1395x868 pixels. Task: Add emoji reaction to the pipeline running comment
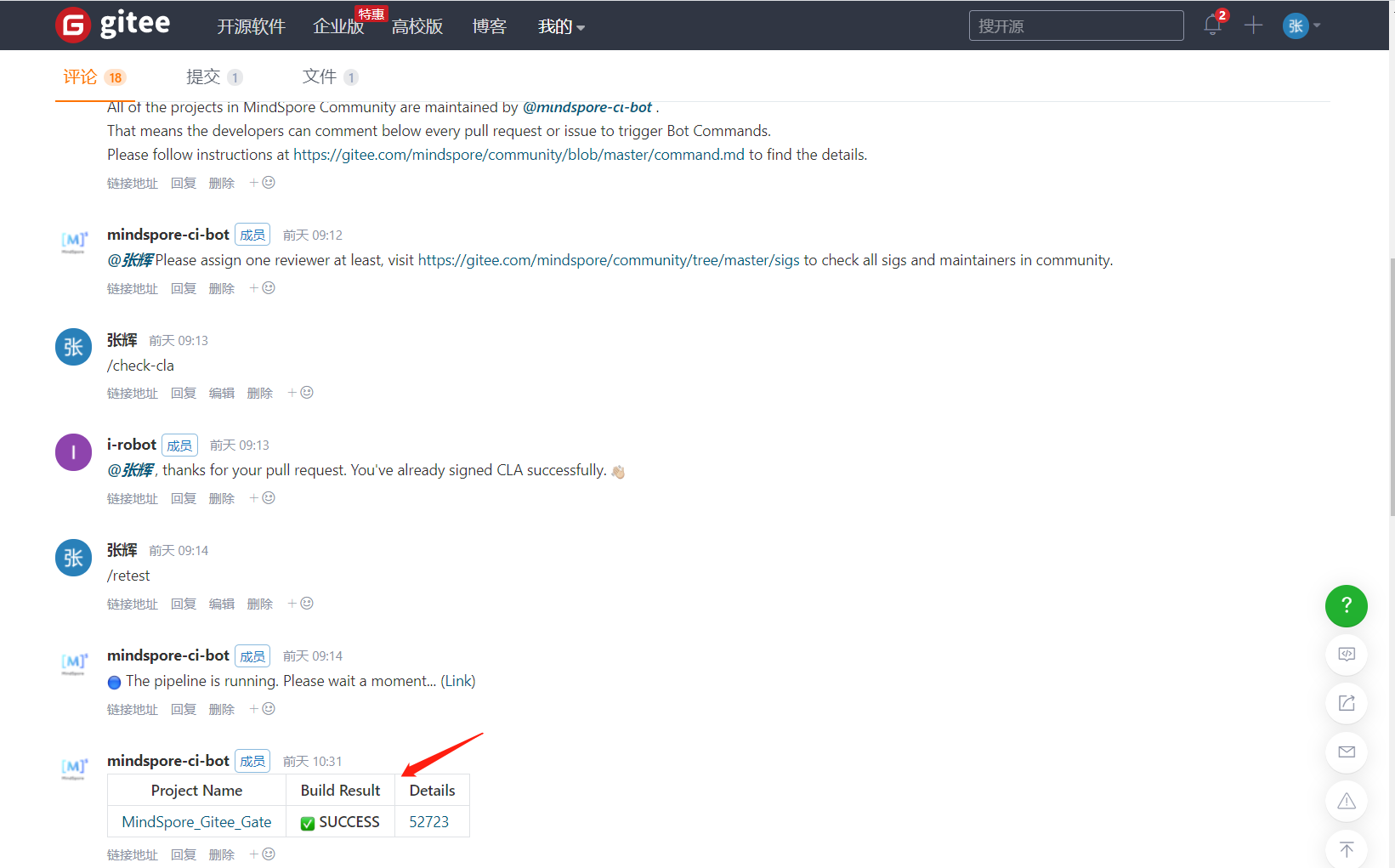coord(263,709)
